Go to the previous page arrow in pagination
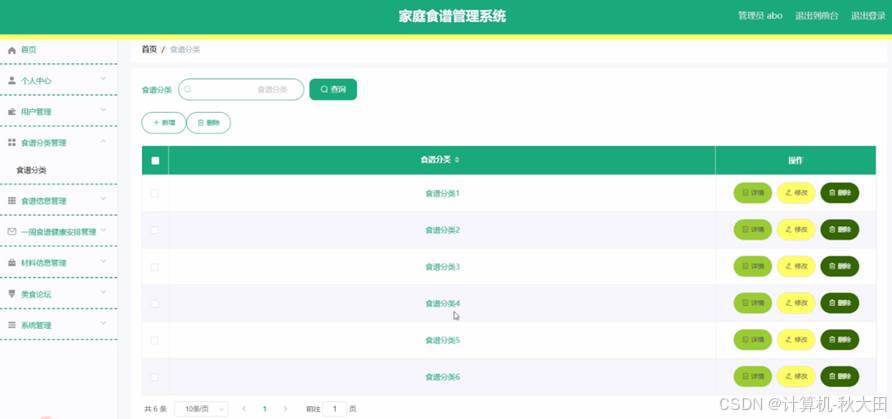Screen dimensions: 892x419 click(244, 409)
